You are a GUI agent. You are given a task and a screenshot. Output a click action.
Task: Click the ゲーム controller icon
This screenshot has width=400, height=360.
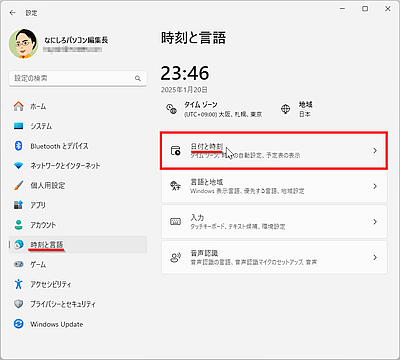pyautogui.click(x=19, y=264)
